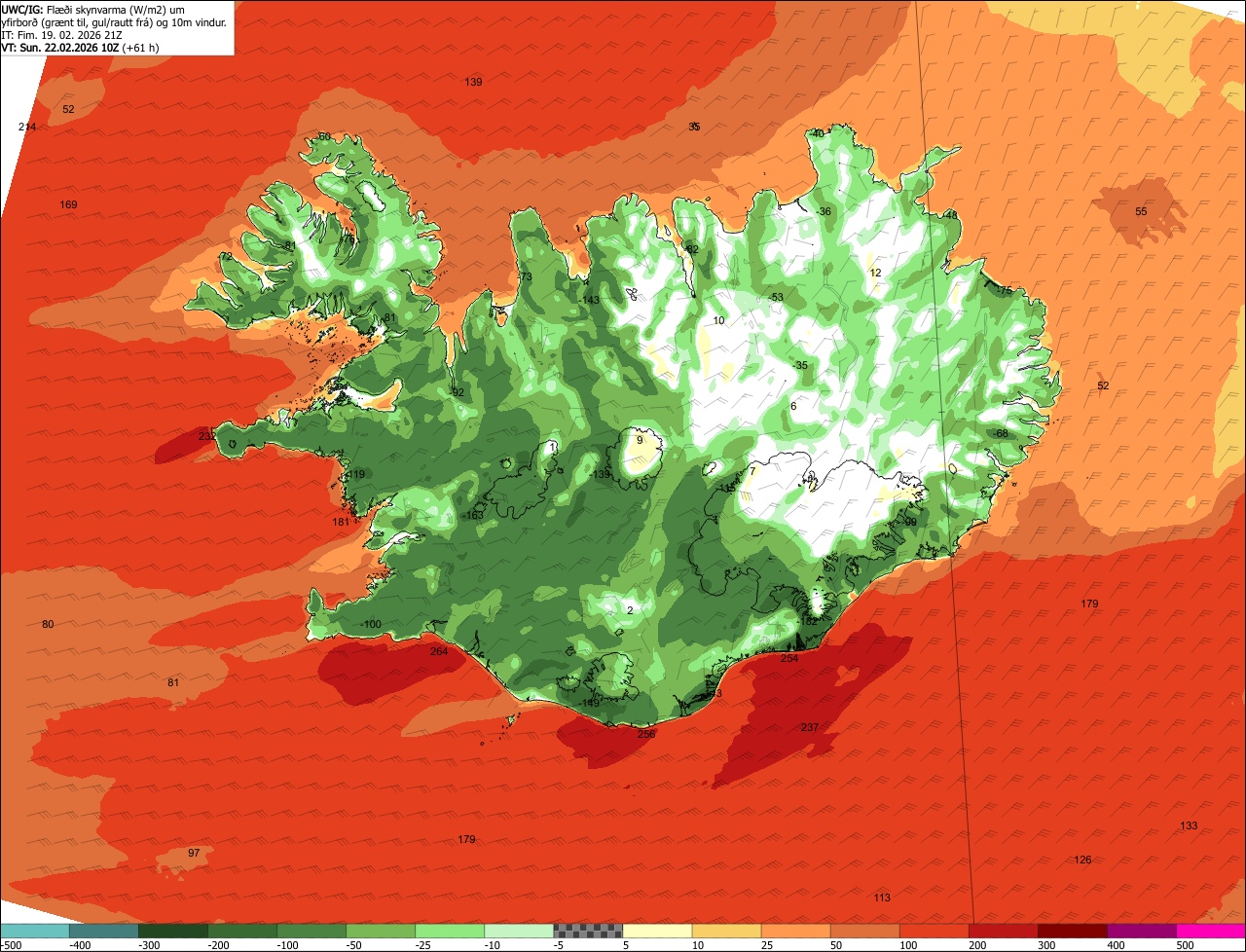Click map value '9' on the central glacier
This screenshot has height=952, width=1246.
pyautogui.click(x=640, y=440)
